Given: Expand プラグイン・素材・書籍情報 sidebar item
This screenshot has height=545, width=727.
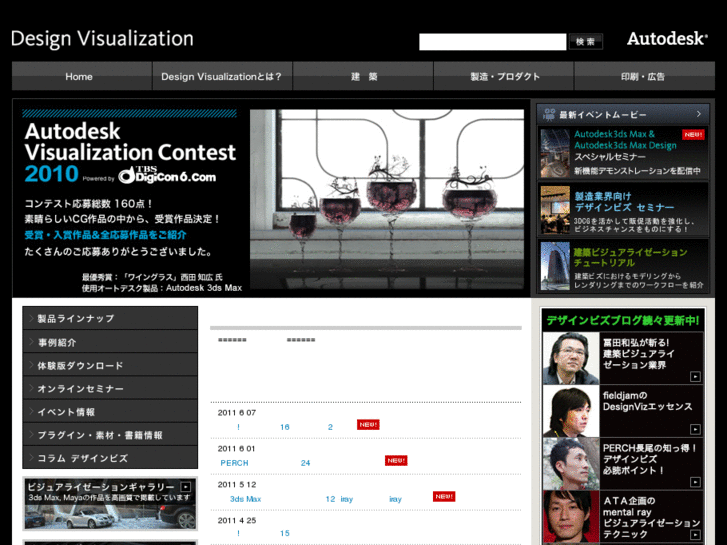Looking at the screenshot, I should coord(110,435).
